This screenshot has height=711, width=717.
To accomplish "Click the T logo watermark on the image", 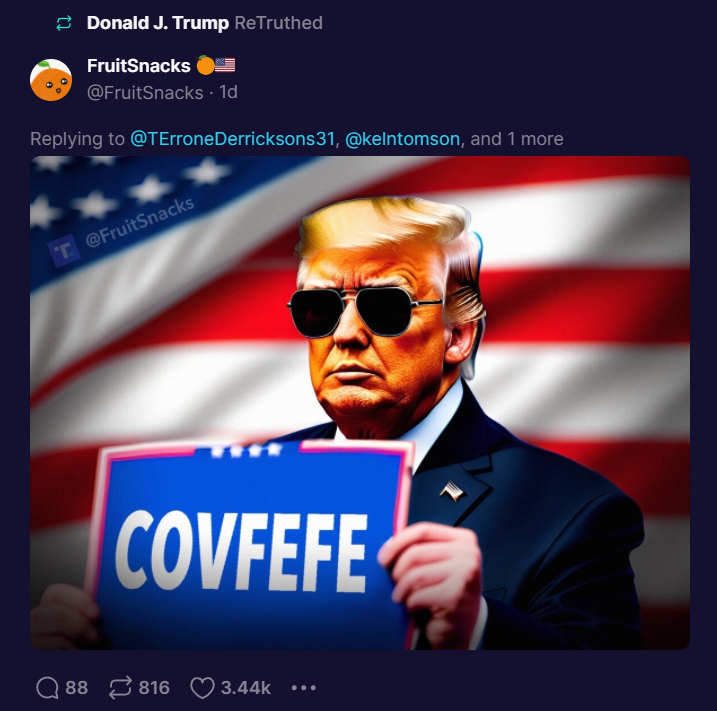I will pos(64,250).
